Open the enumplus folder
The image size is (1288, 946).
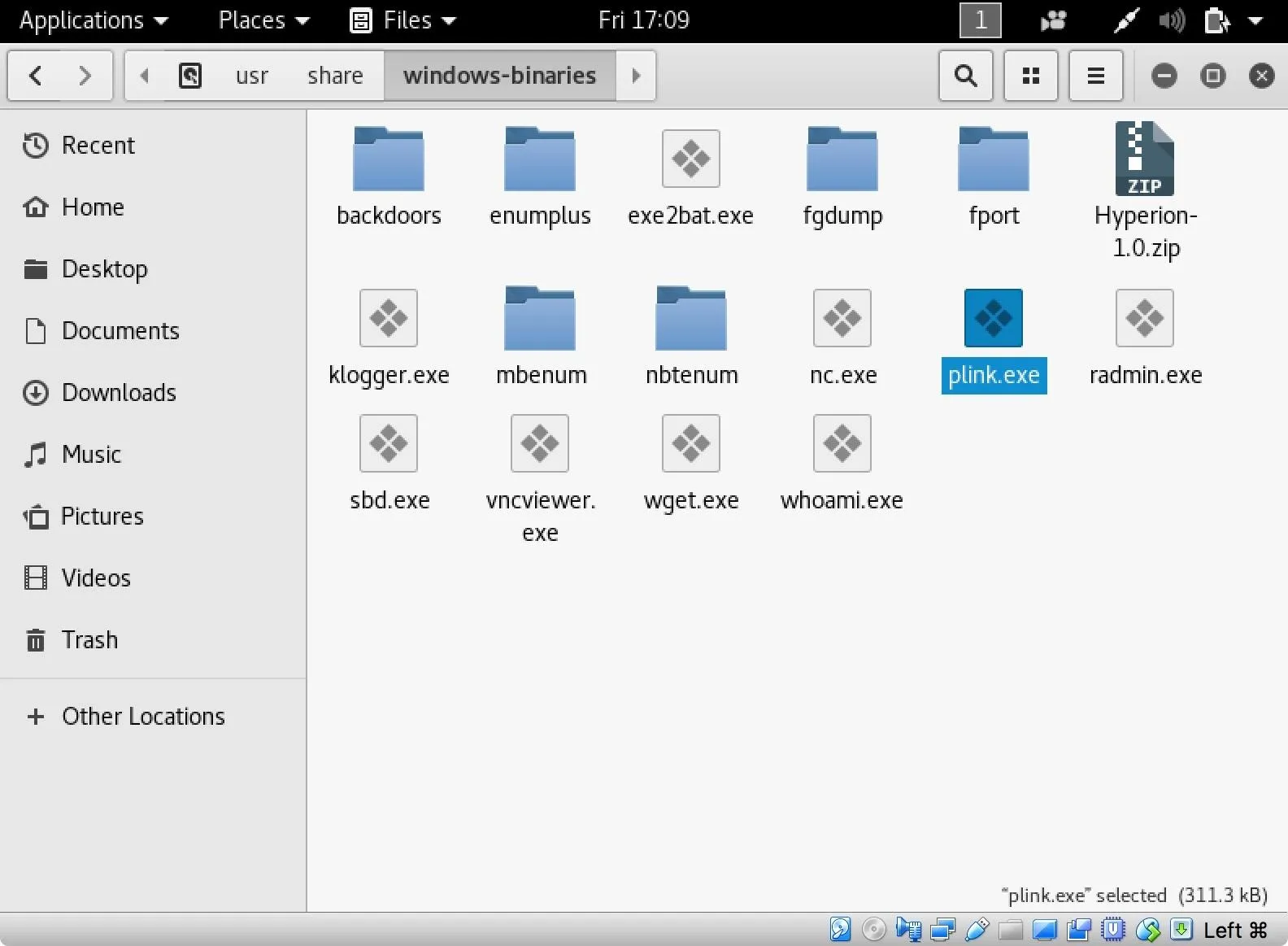tap(540, 159)
